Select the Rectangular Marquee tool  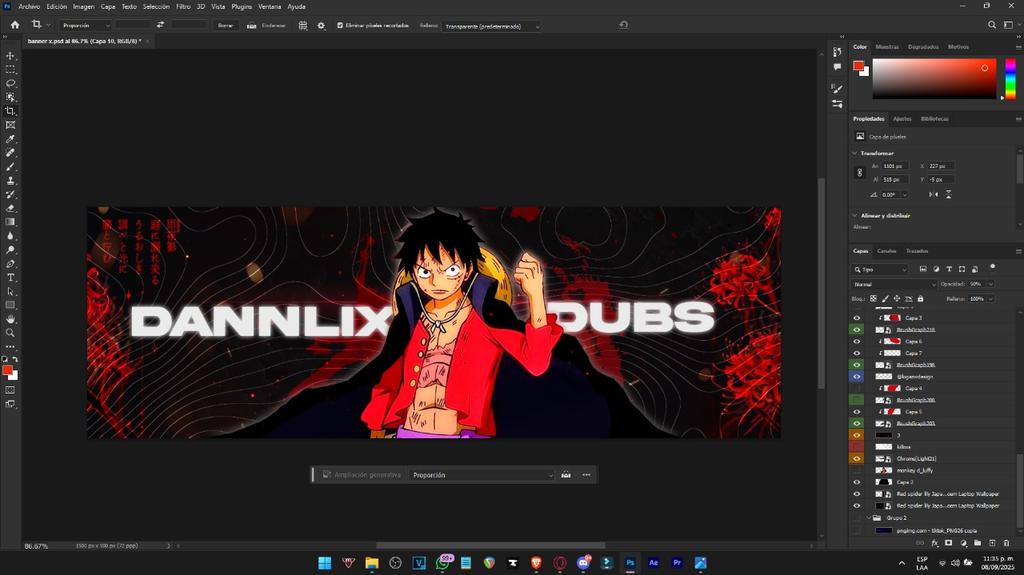point(10,70)
